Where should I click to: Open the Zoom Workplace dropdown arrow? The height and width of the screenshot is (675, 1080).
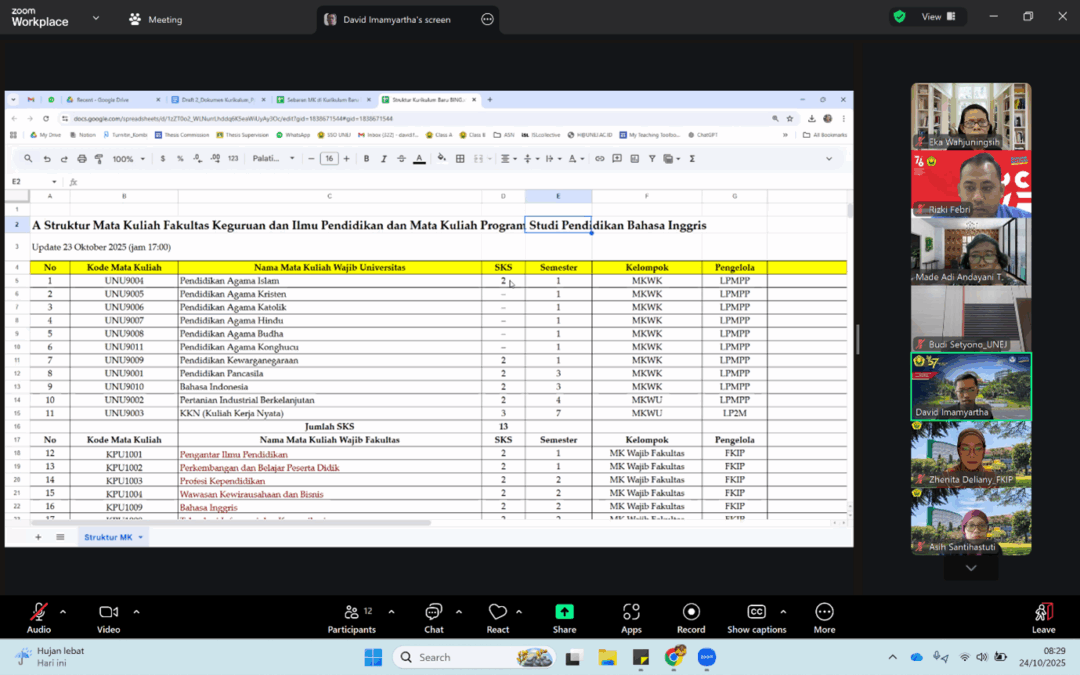(96, 18)
